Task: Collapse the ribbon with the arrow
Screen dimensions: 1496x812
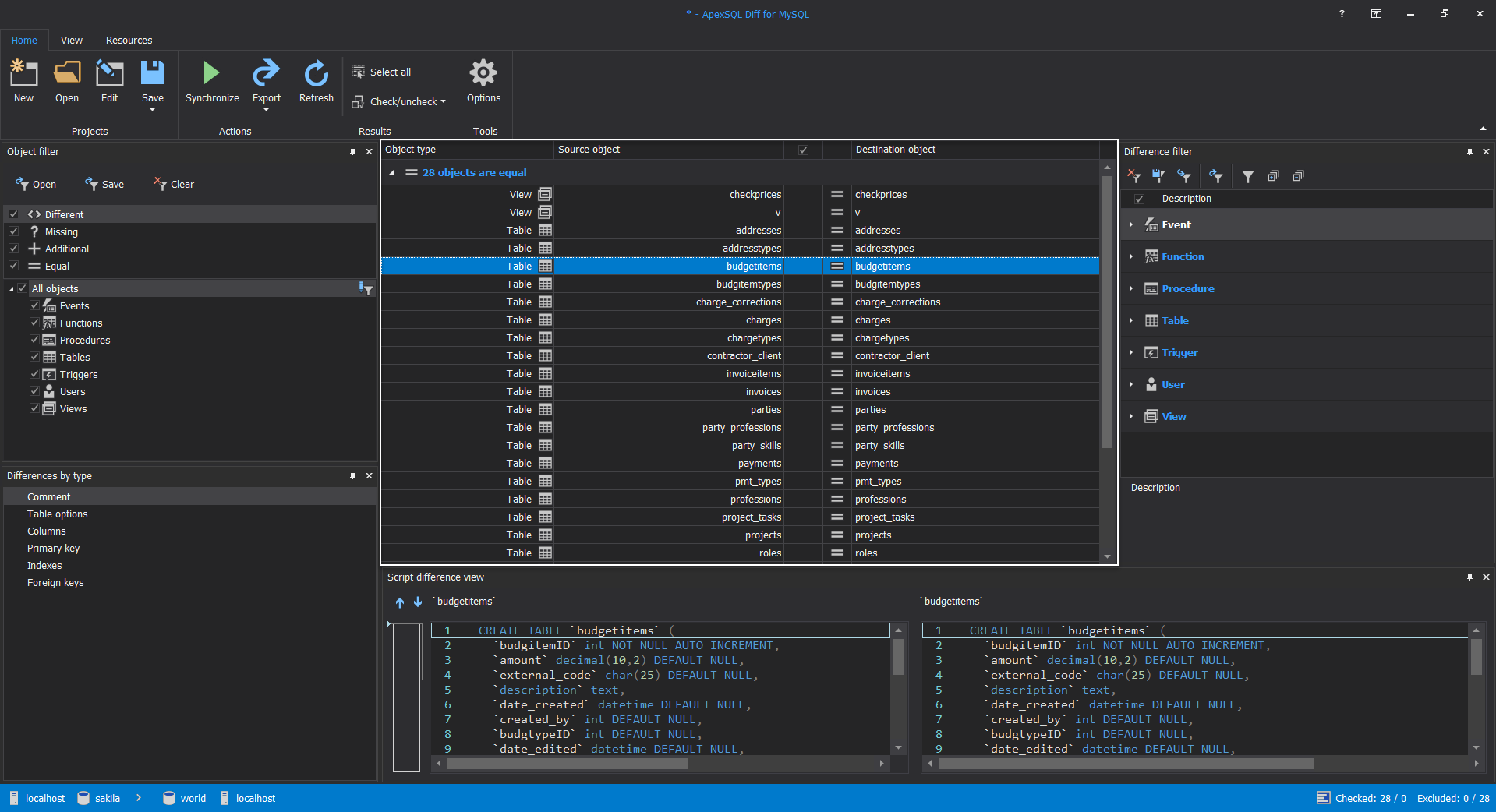Action: click(x=1482, y=129)
